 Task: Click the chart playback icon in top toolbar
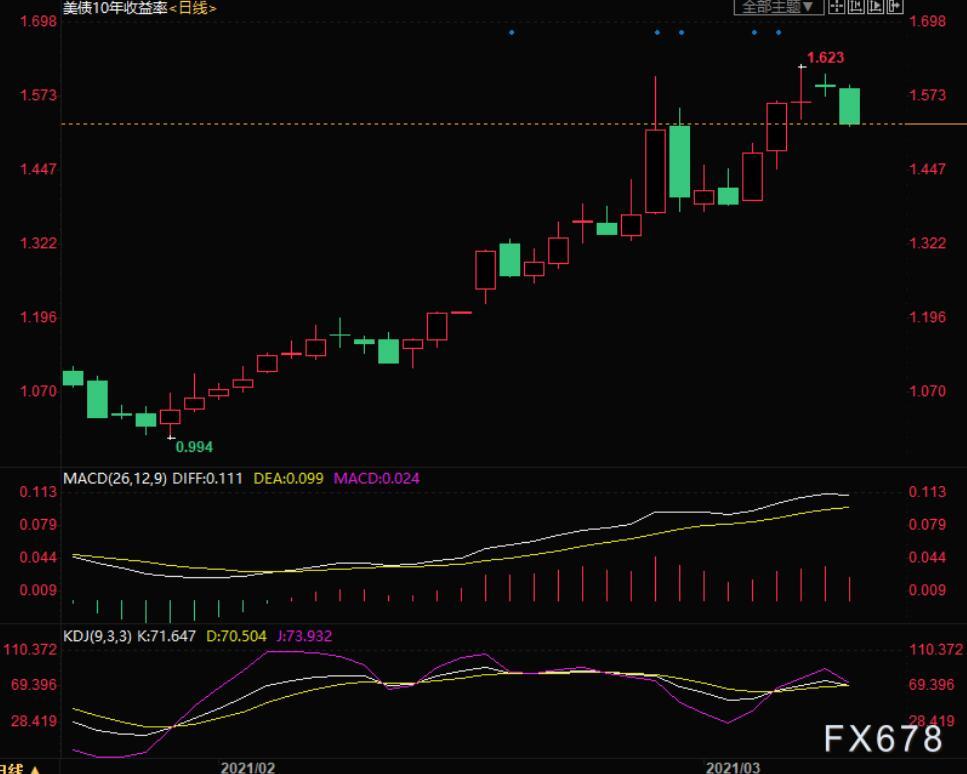[875, 7]
